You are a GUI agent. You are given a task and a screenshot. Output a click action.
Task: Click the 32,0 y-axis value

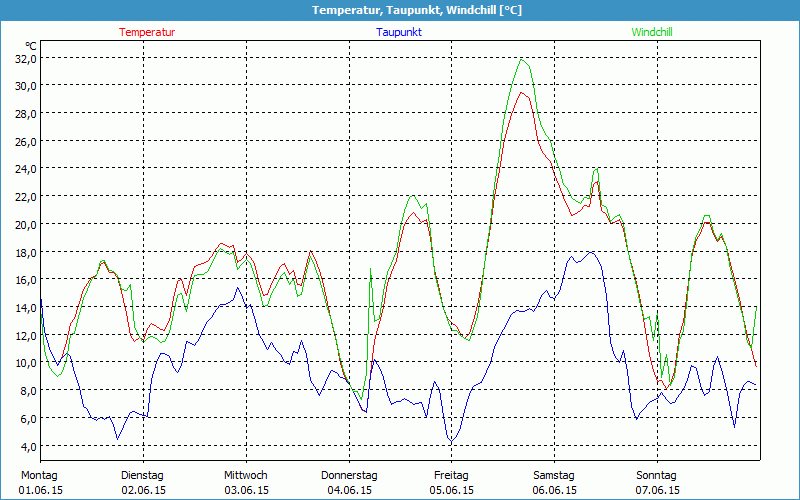coord(26,59)
